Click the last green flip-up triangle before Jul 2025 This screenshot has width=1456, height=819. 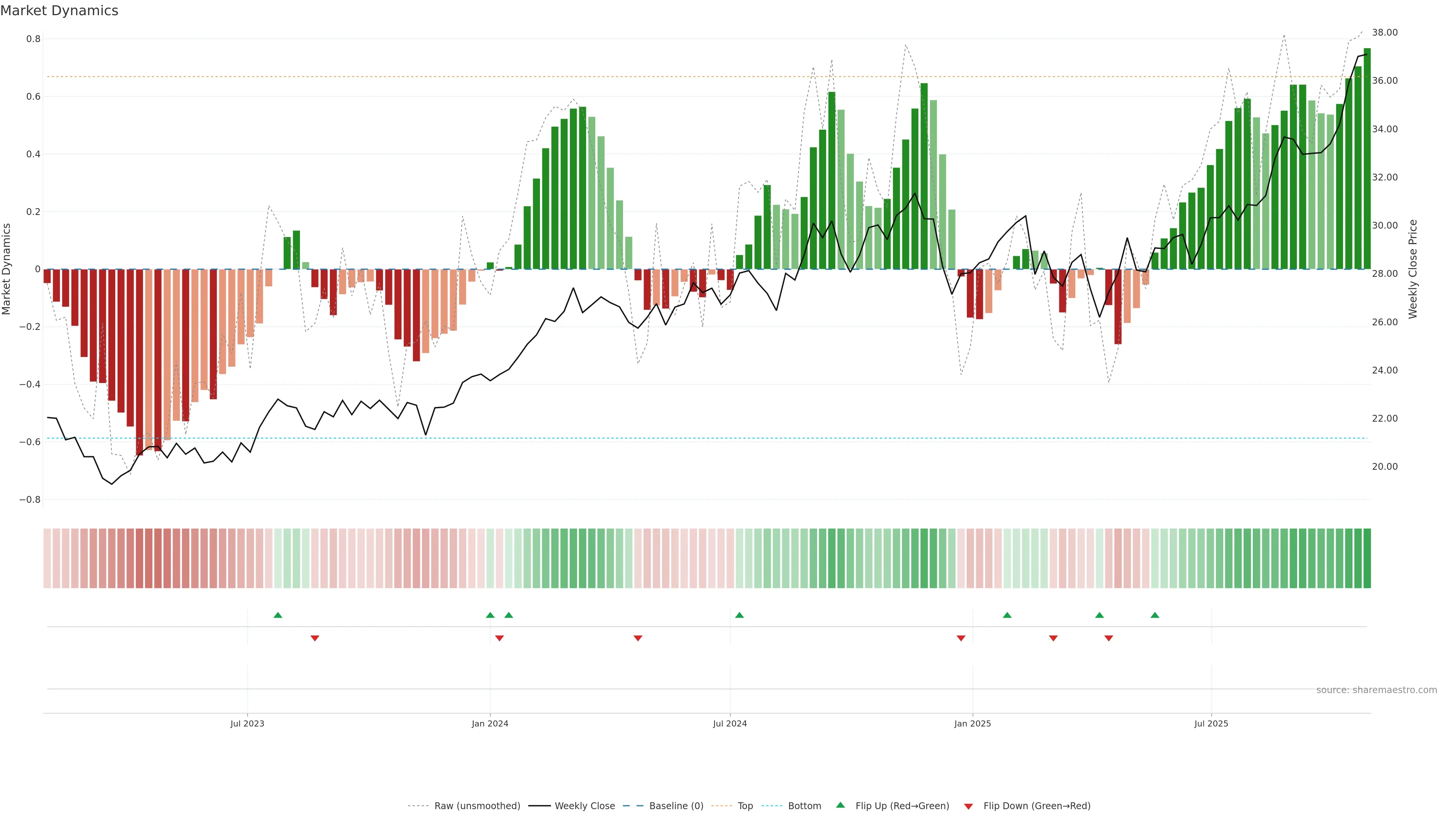[1155, 615]
